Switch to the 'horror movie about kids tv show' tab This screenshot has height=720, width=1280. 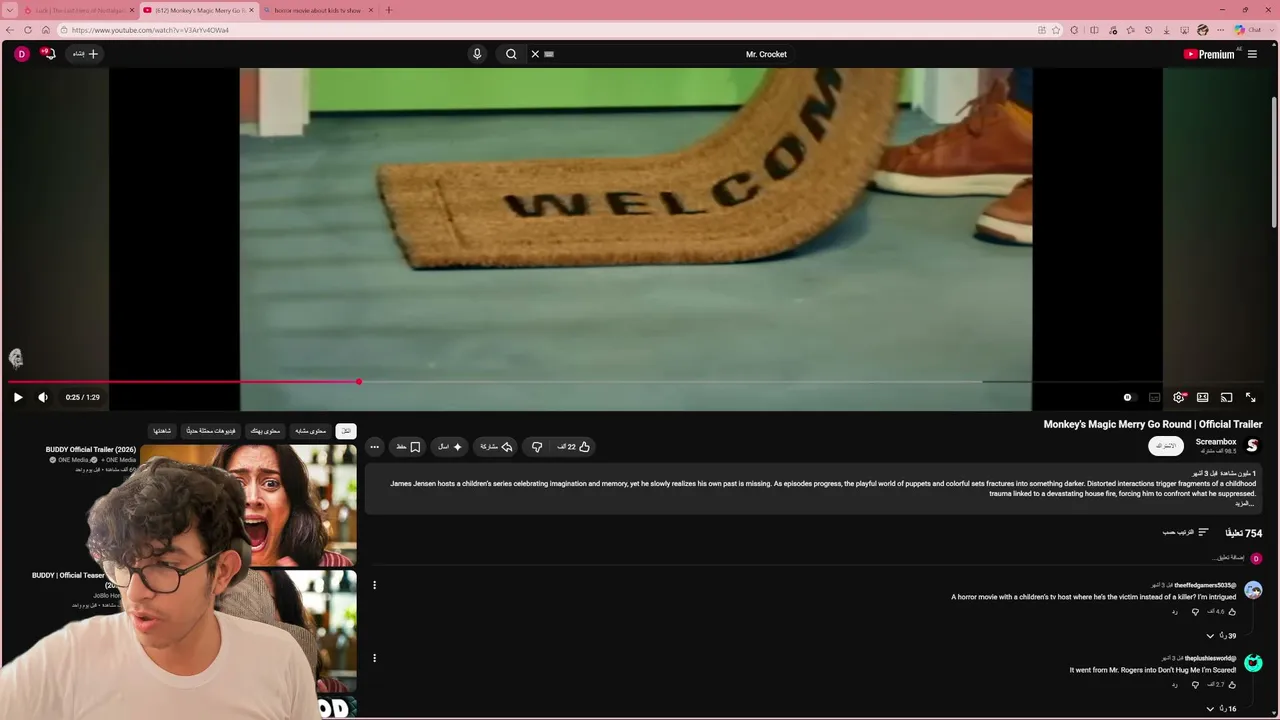point(318,10)
